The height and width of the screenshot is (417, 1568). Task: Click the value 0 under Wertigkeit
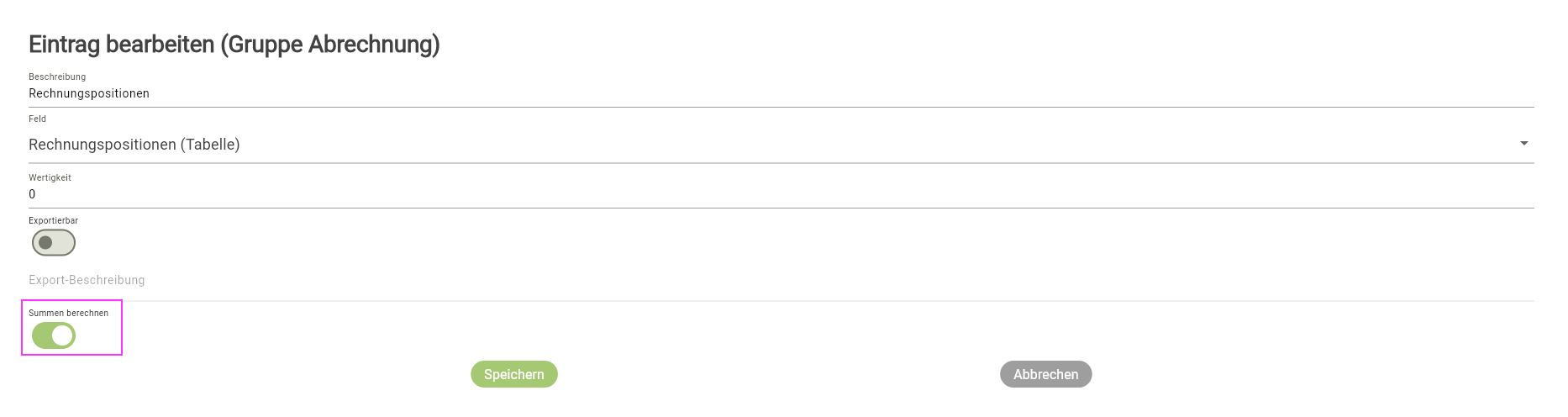click(32, 194)
